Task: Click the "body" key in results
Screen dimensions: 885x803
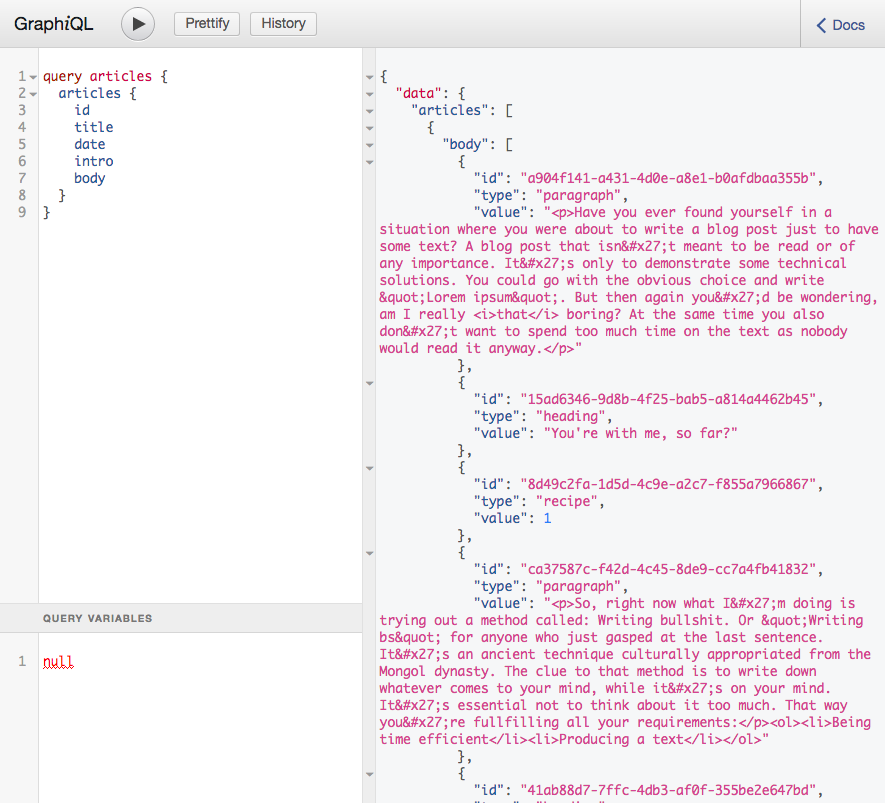Action: coord(465,144)
